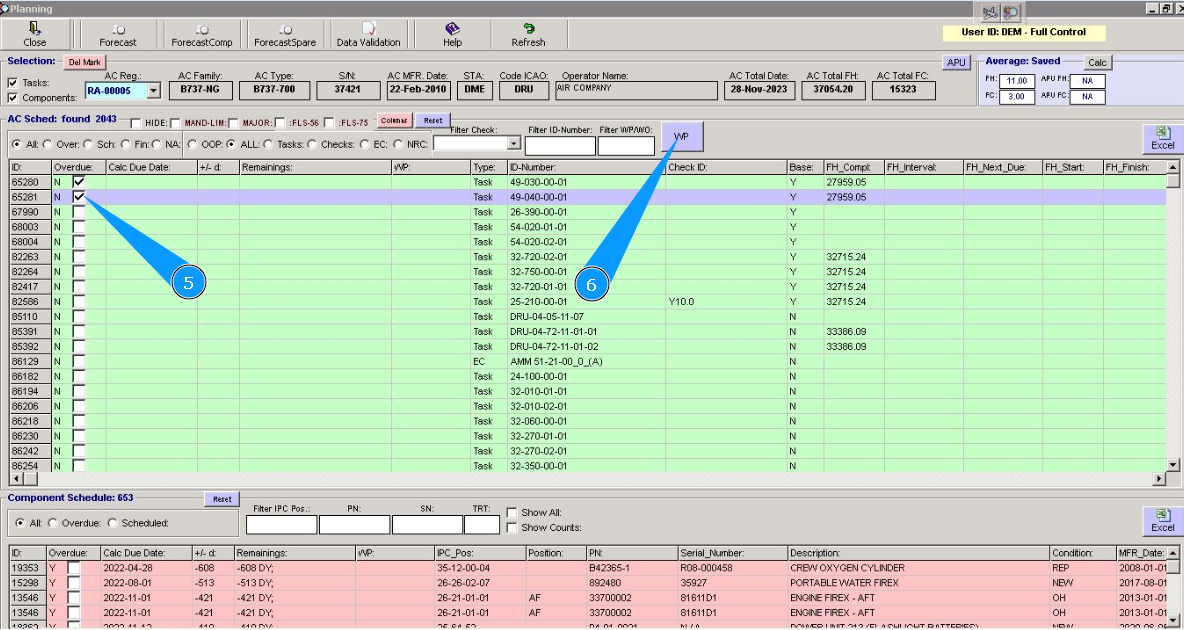Uncheck the Tasks checkbox in Selection
Image resolution: width=1184 pixels, height=630 pixels.
point(12,83)
